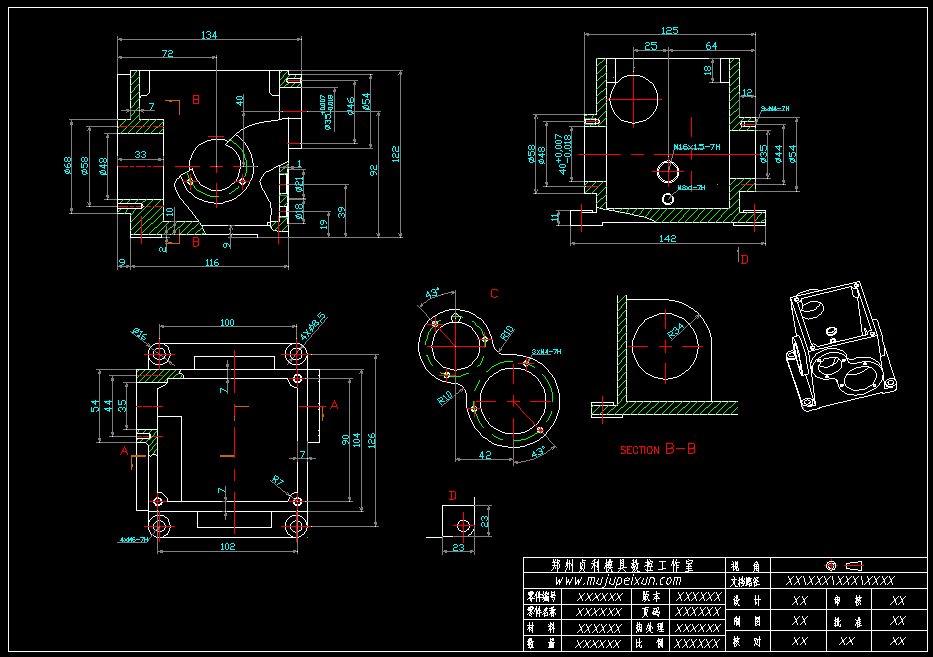Select the isometric 3D view of the housing
933x657 pixels.
tap(841, 346)
